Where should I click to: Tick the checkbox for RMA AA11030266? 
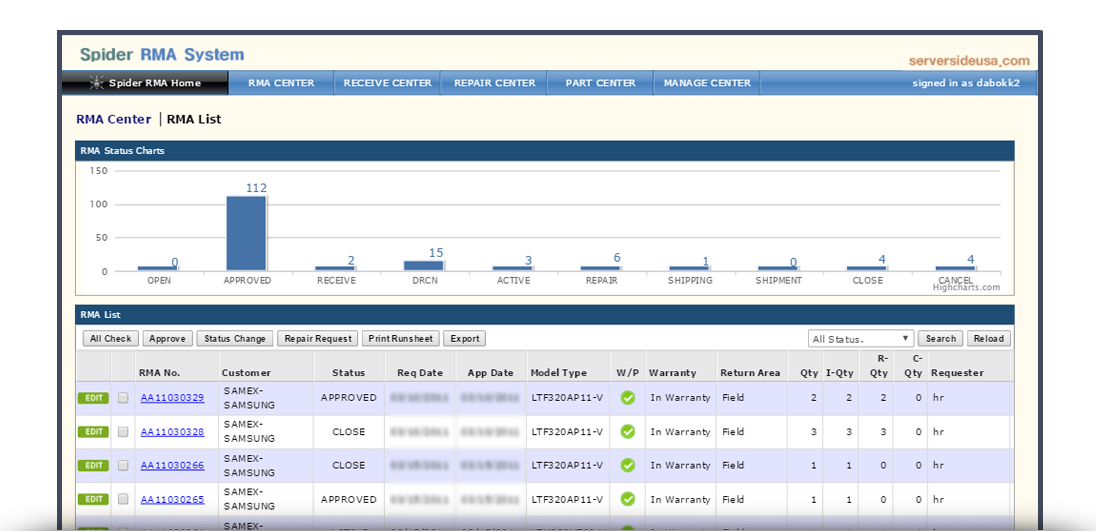point(123,465)
